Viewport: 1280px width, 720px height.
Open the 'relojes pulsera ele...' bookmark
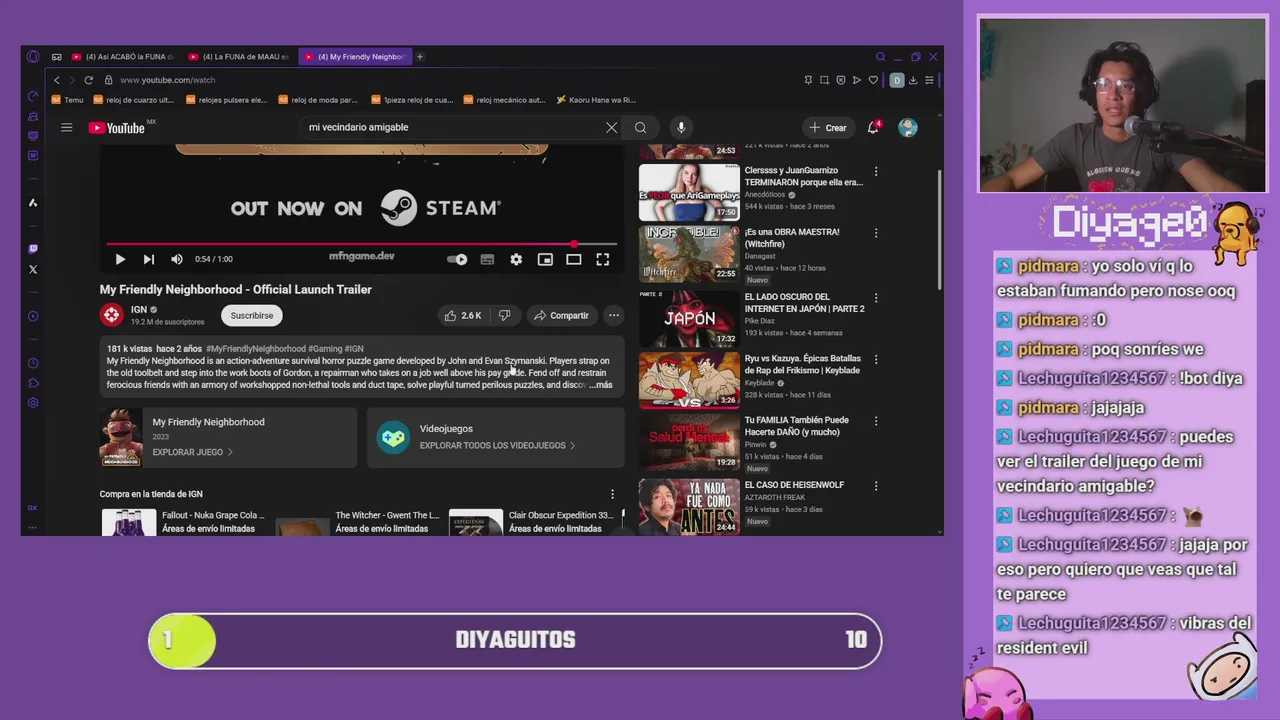(x=226, y=100)
